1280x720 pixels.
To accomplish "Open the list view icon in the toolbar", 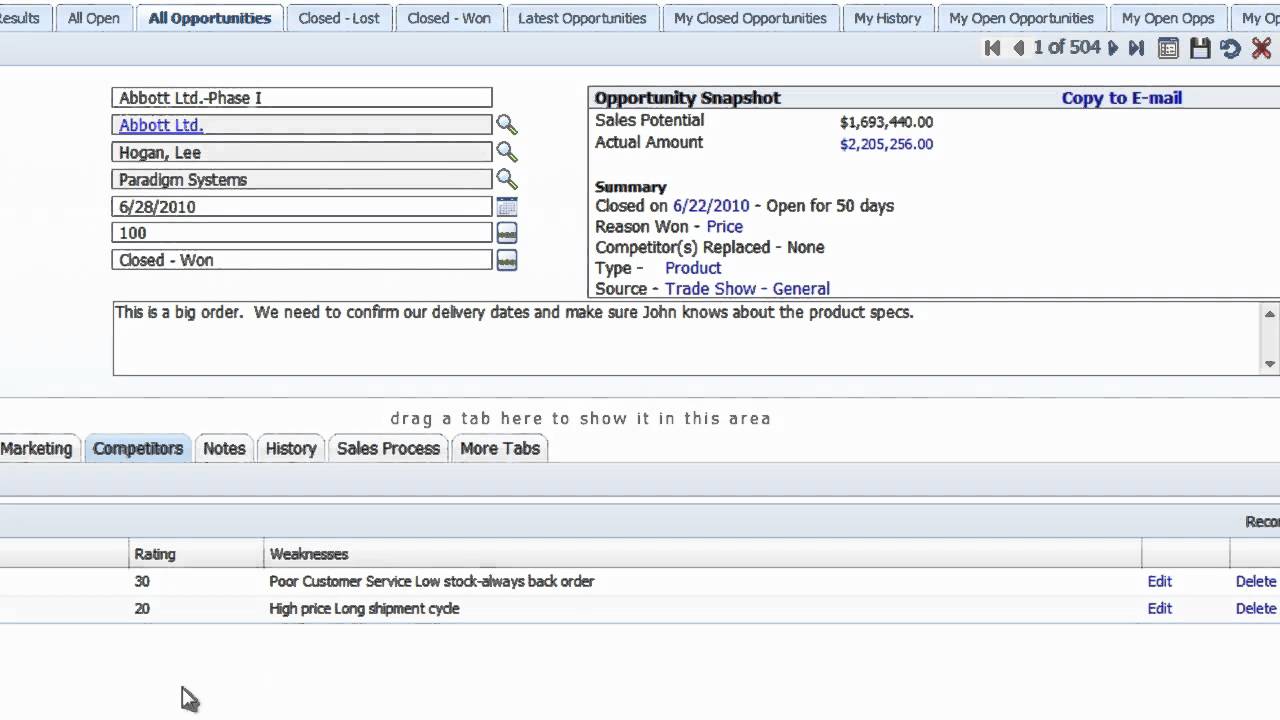I will tap(1168, 48).
